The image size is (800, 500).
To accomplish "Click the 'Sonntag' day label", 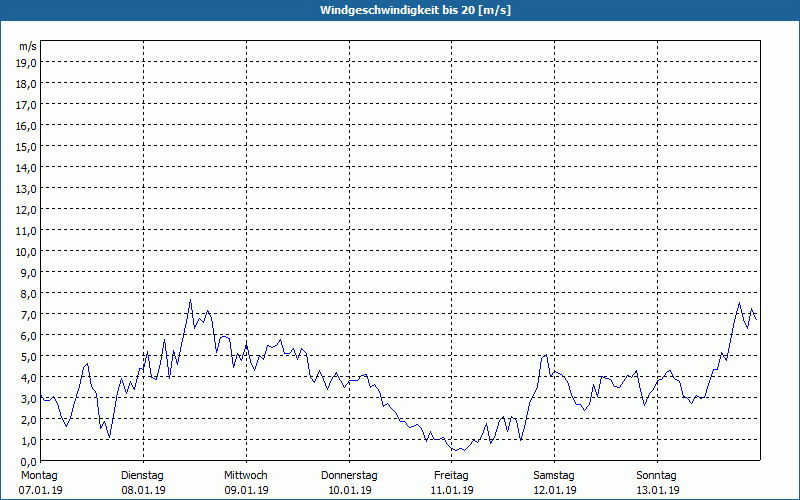I will (x=656, y=476).
